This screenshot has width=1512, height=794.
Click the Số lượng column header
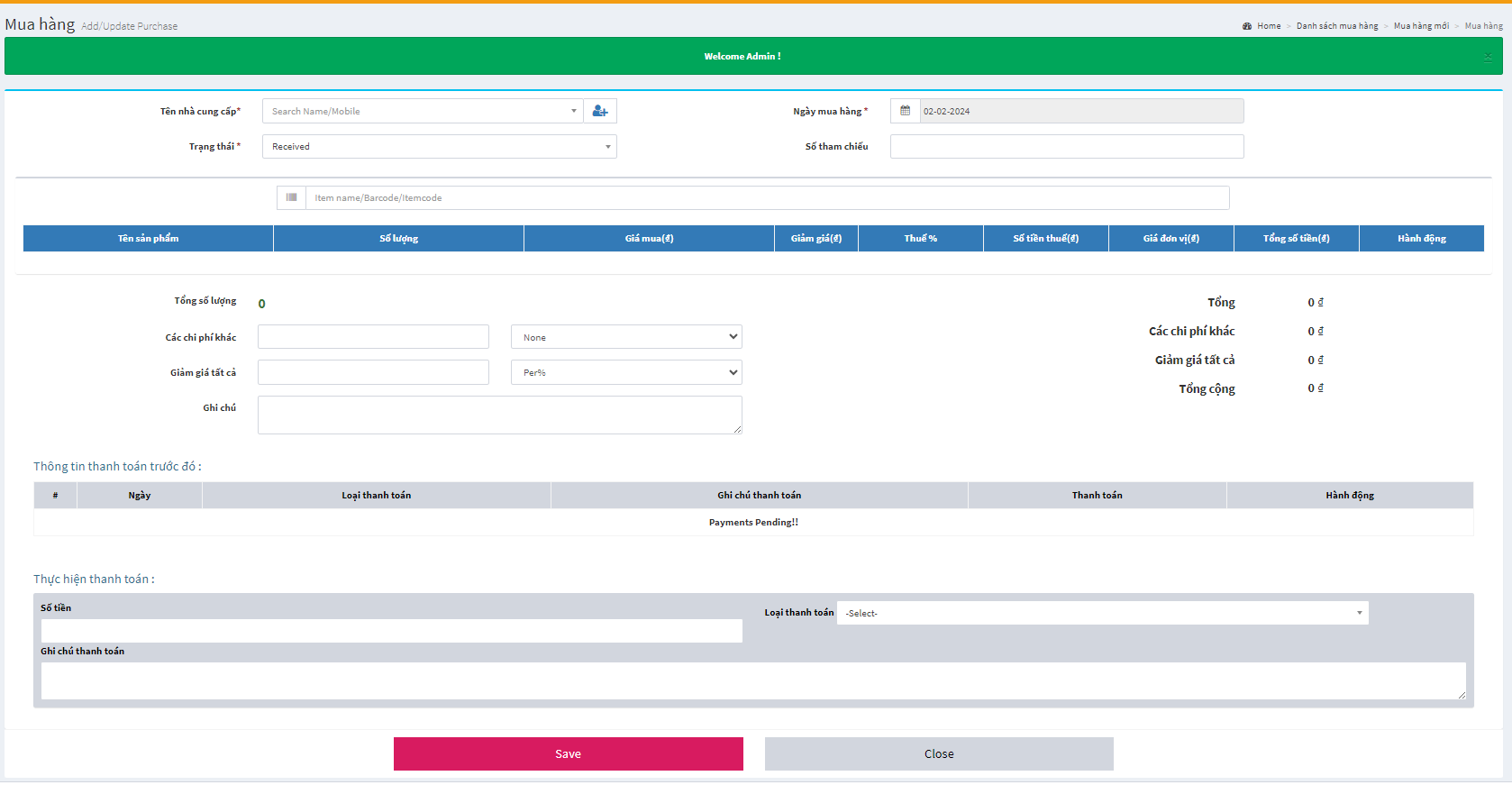(x=398, y=238)
